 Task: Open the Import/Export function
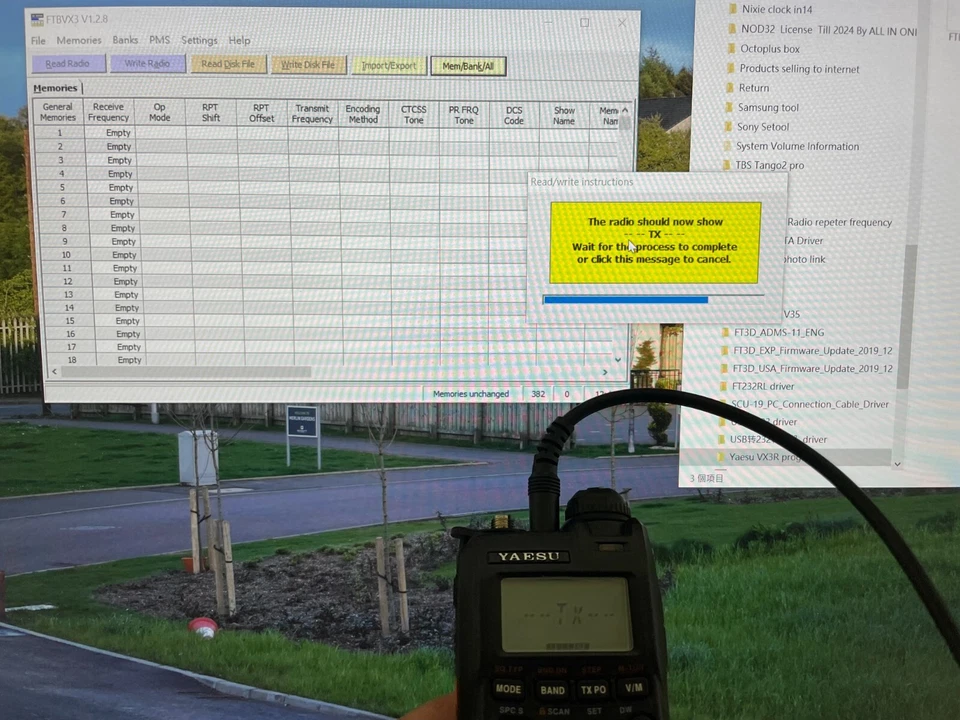coord(388,65)
